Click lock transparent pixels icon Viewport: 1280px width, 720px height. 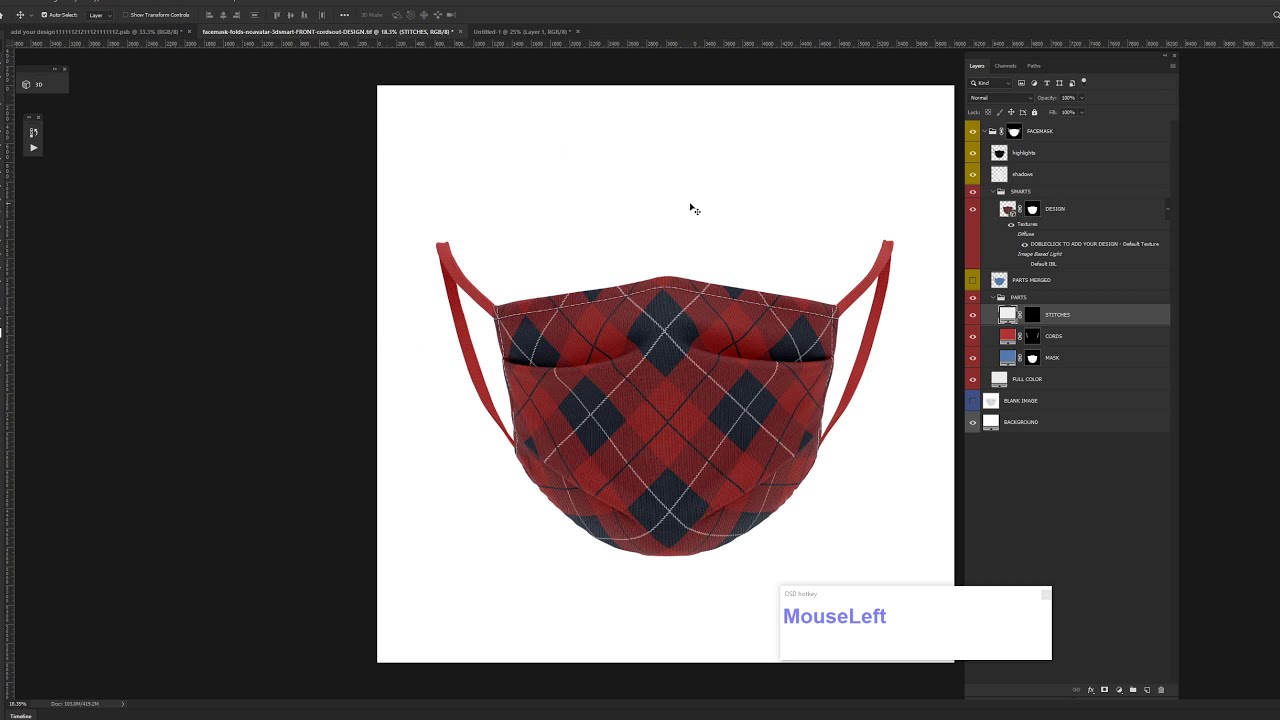(988, 112)
